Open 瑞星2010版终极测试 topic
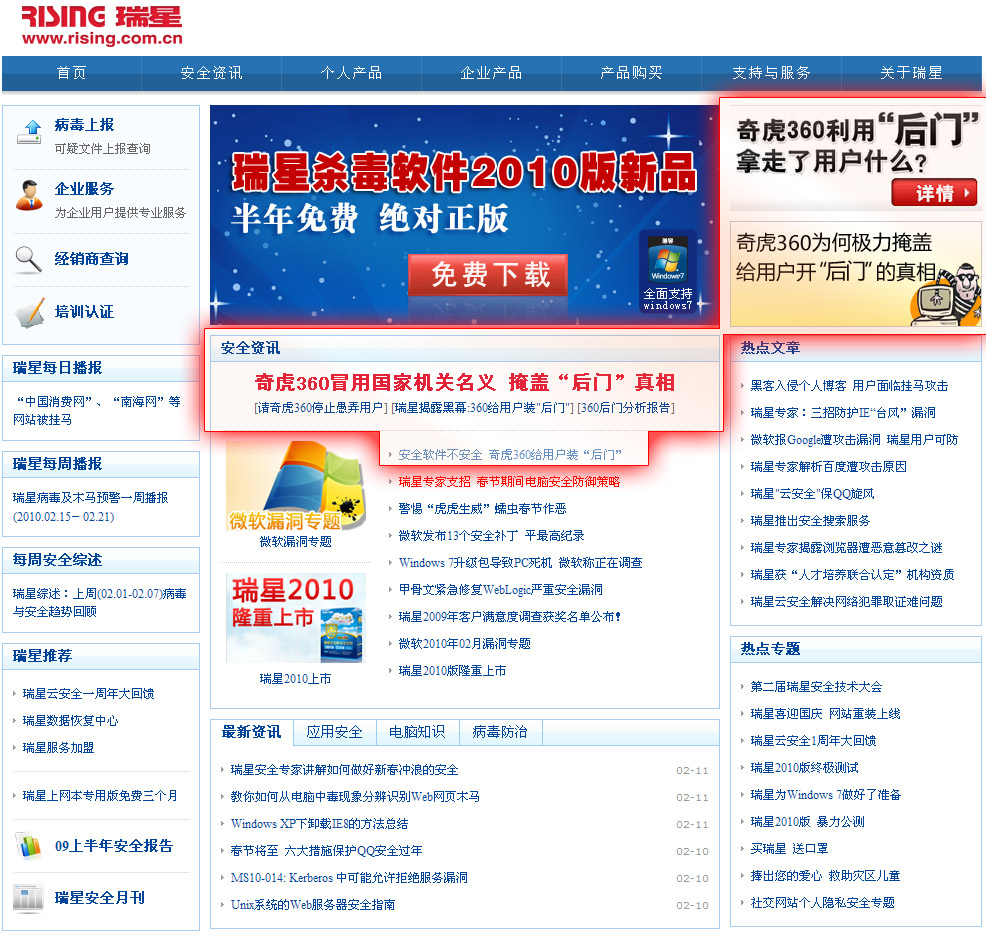The height and width of the screenshot is (941, 986). [804, 768]
